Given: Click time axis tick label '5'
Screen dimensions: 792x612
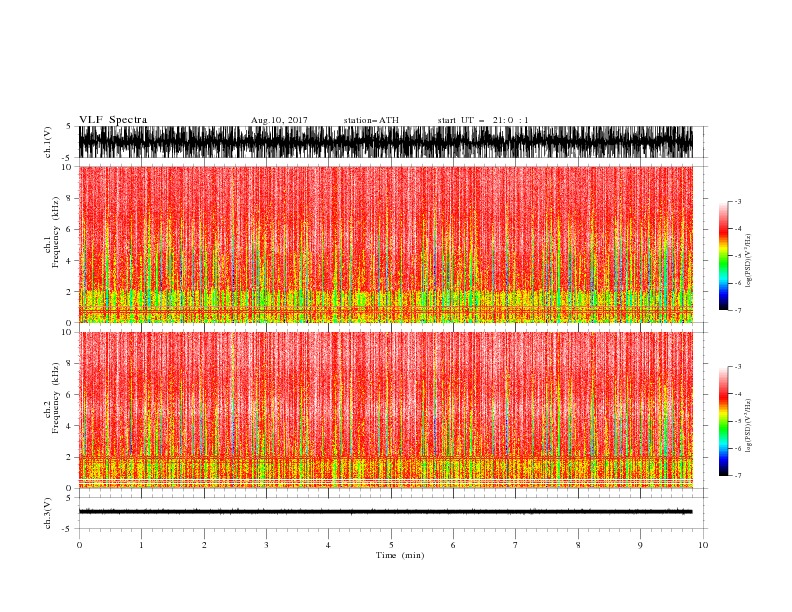Looking at the screenshot, I should point(391,545).
